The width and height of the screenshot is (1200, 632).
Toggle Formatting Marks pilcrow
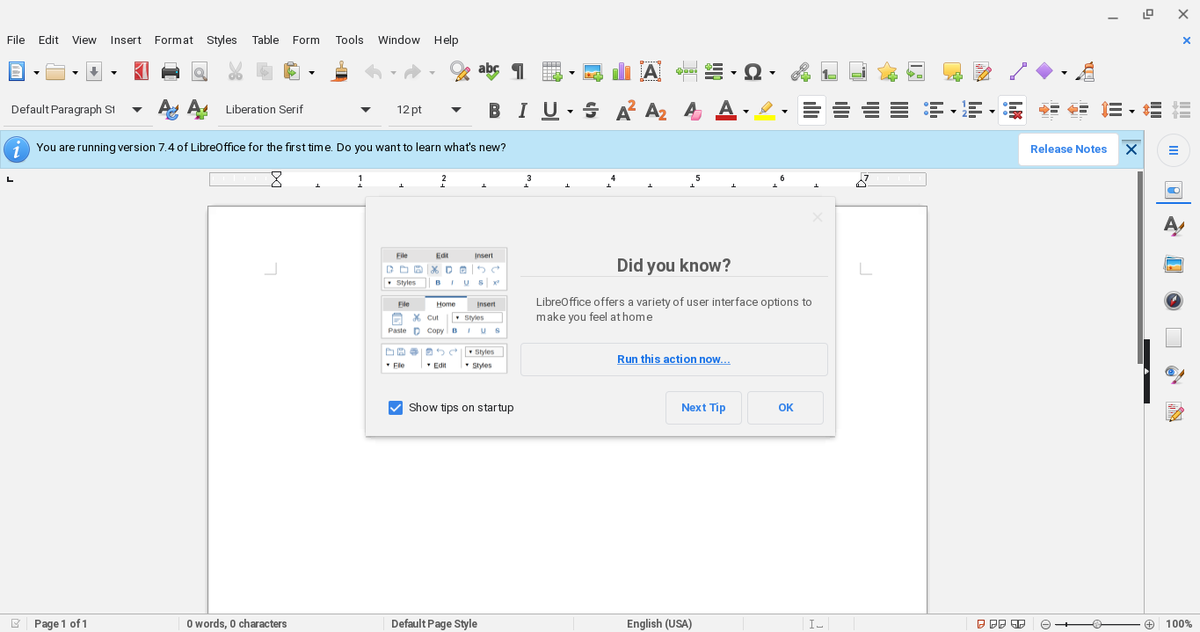[x=517, y=71]
